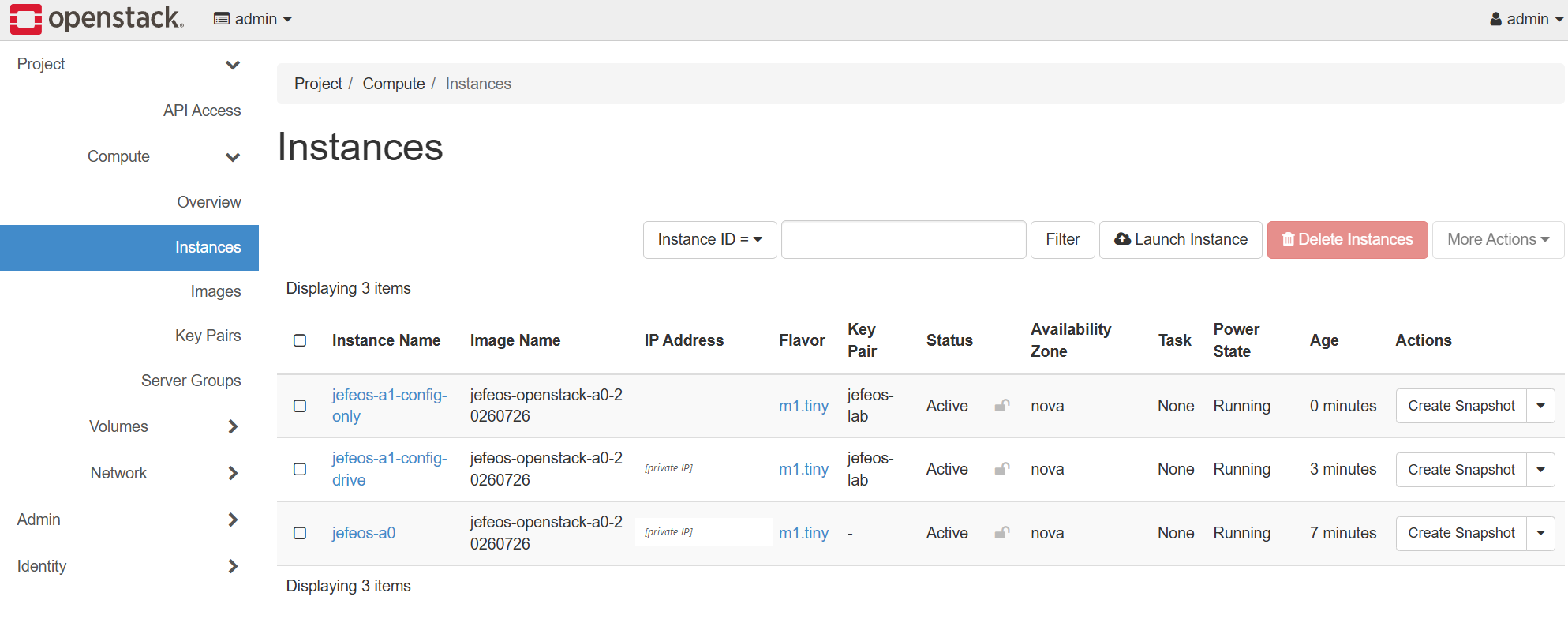
Task: Click the Key Pair column header
Action: click(862, 340)
